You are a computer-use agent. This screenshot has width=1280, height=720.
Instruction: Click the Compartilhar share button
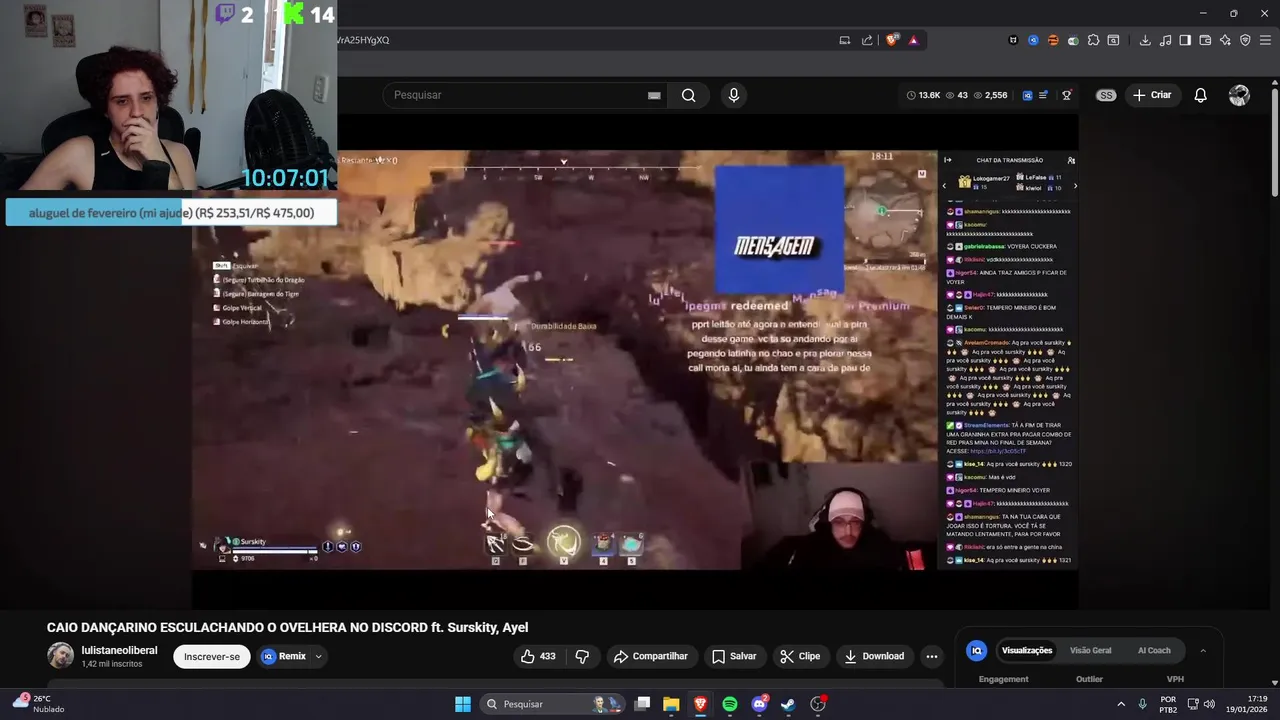650,656
